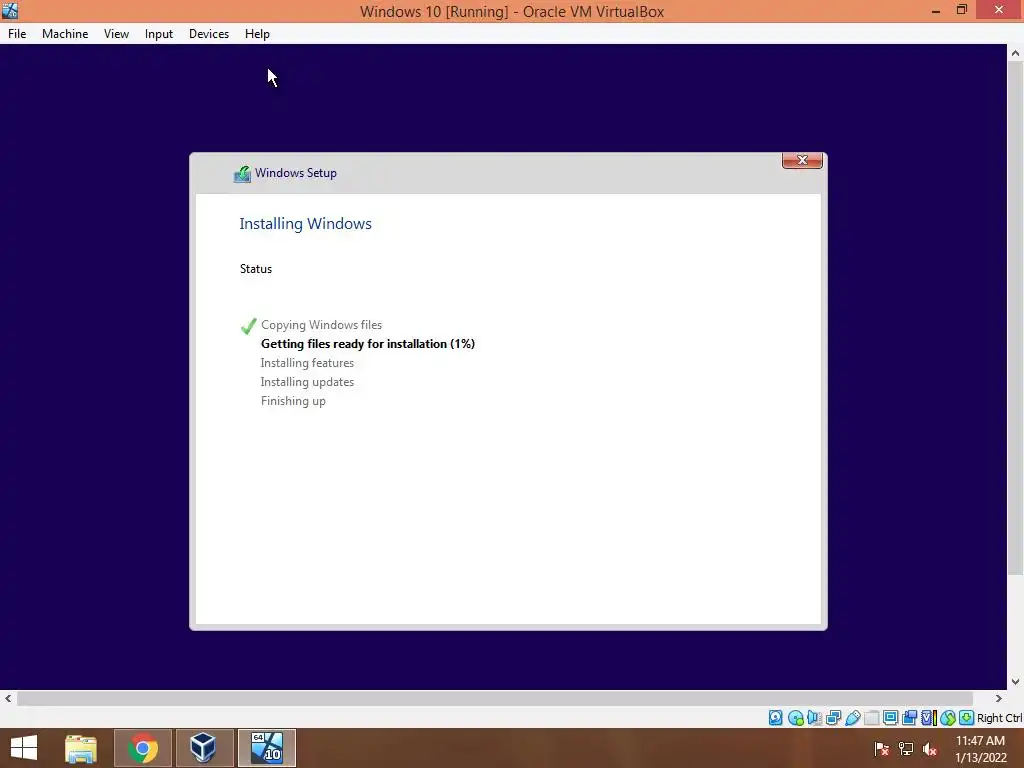Open VirtualBox Manager cube icon on taskbar
Viewport: 1024px width, 768px height.
[203, 748]
